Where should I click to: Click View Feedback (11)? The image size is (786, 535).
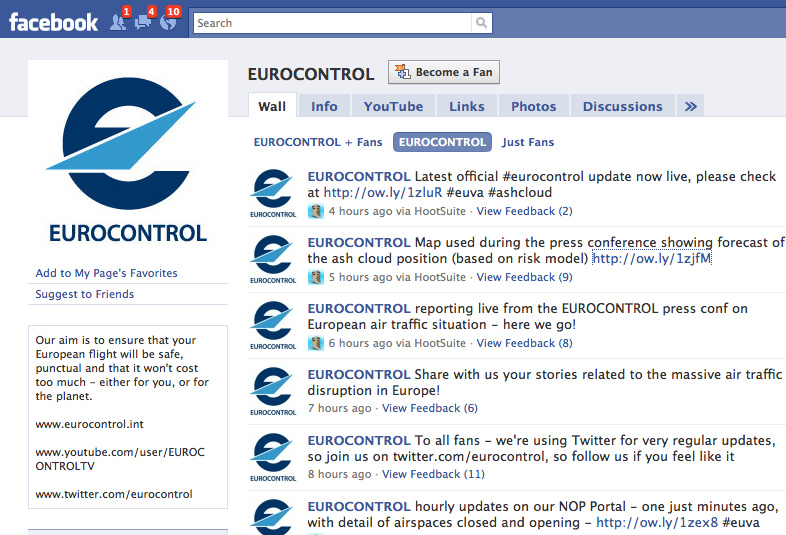coord(433,474)
